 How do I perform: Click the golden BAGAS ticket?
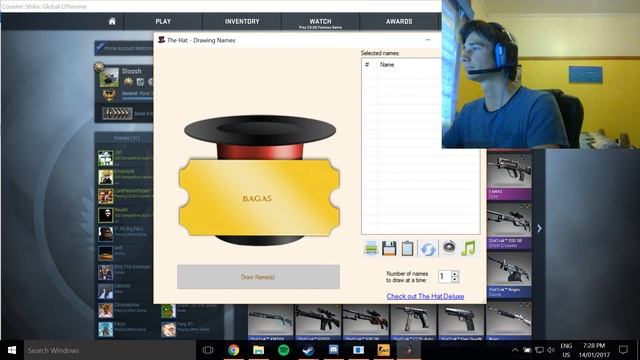tap(259, 198)
